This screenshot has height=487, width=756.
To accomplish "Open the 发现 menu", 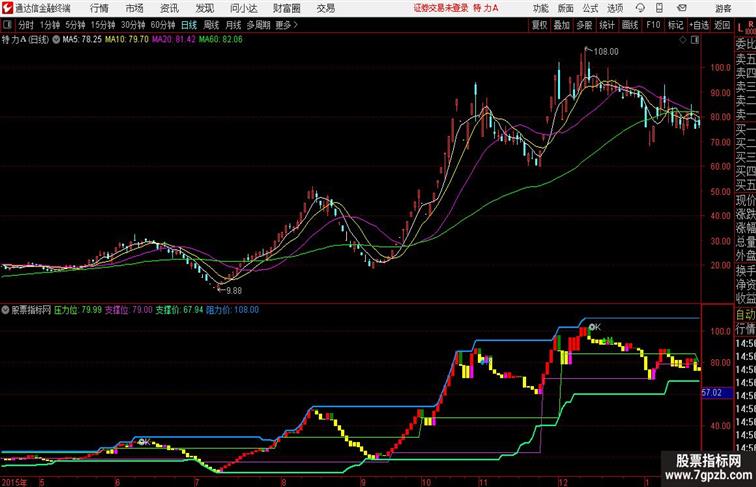I will 204,8.
